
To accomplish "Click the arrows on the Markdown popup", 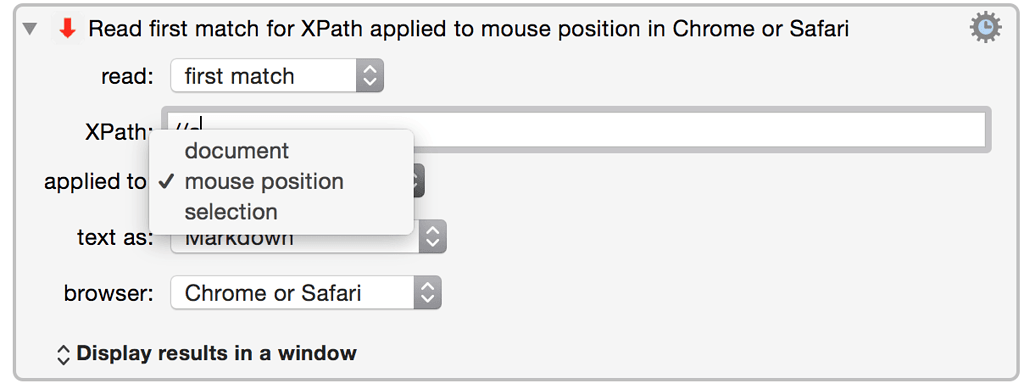I will tap(432, 238).
